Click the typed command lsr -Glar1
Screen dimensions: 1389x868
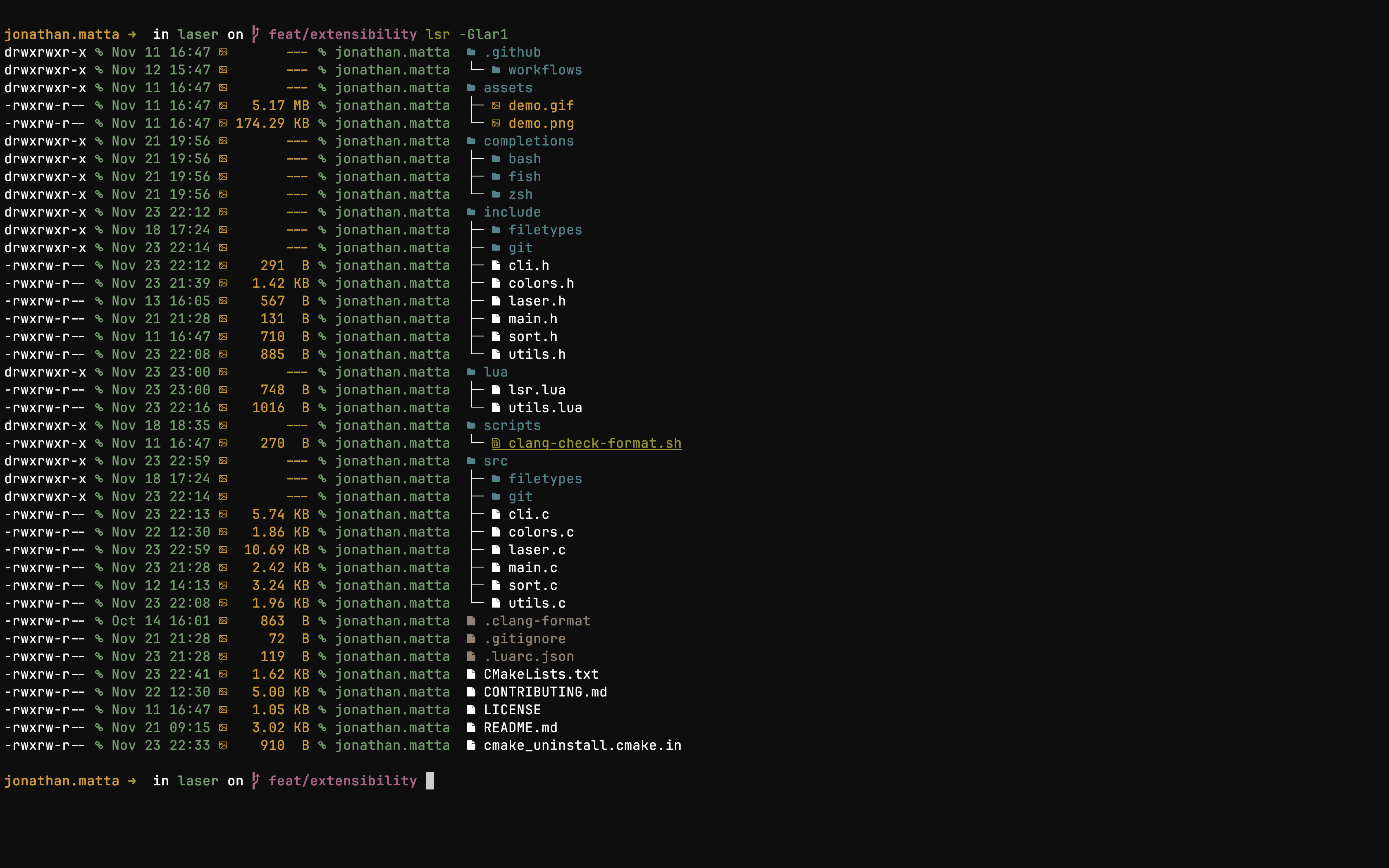point(467,34)
